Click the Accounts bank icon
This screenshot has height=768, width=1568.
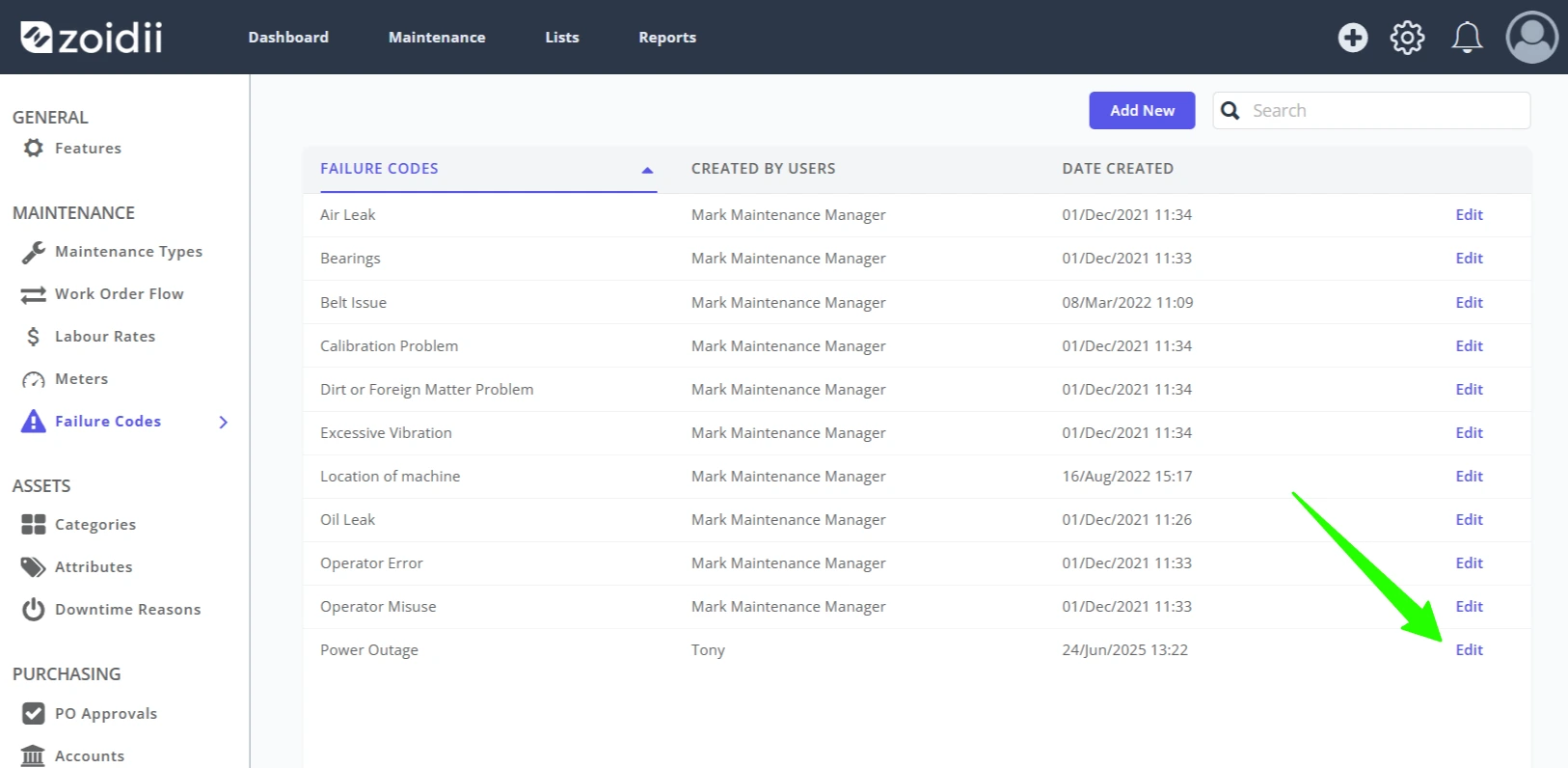(34, 755)
